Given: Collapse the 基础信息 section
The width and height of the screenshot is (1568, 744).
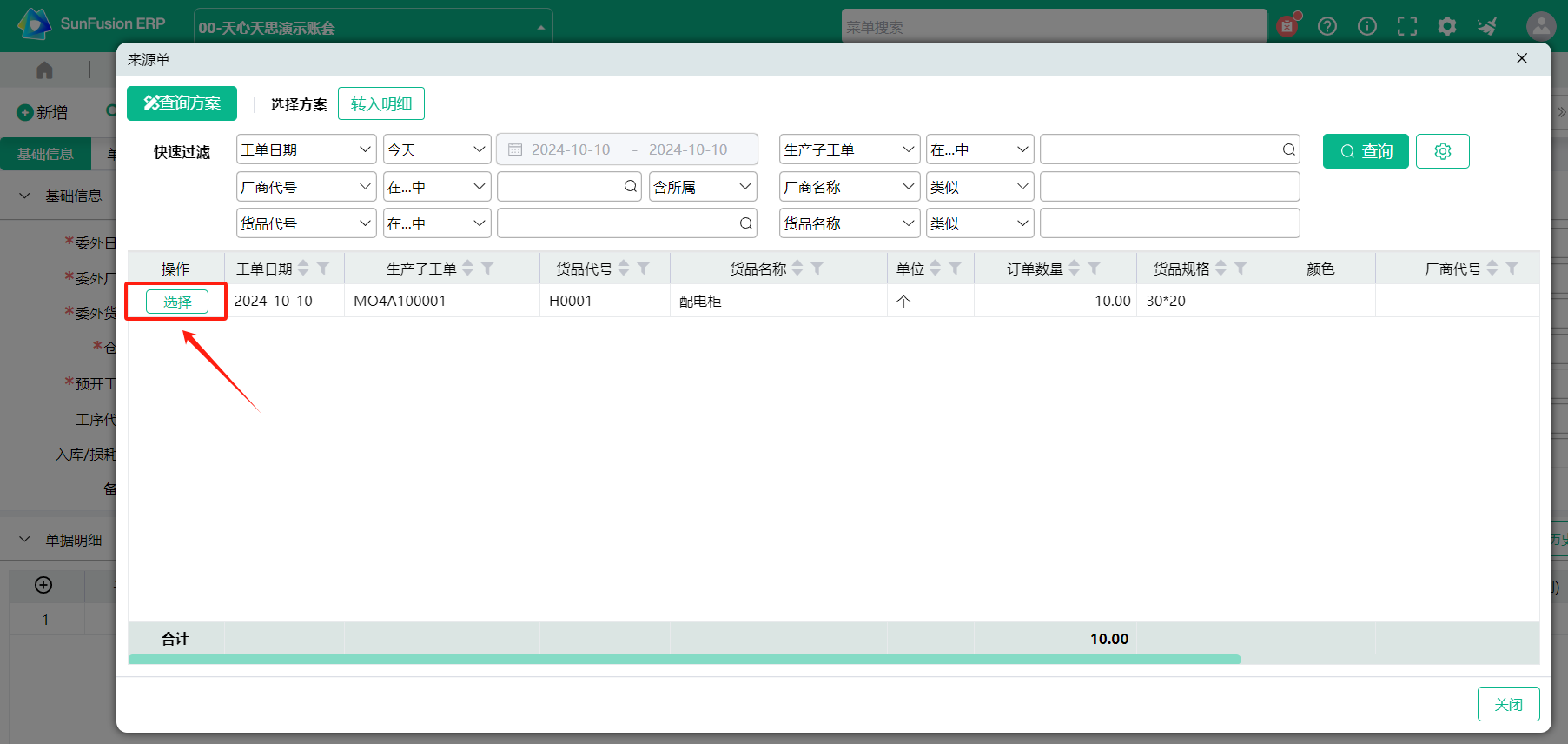Looking at the screenshot, I should coord(24,196).
